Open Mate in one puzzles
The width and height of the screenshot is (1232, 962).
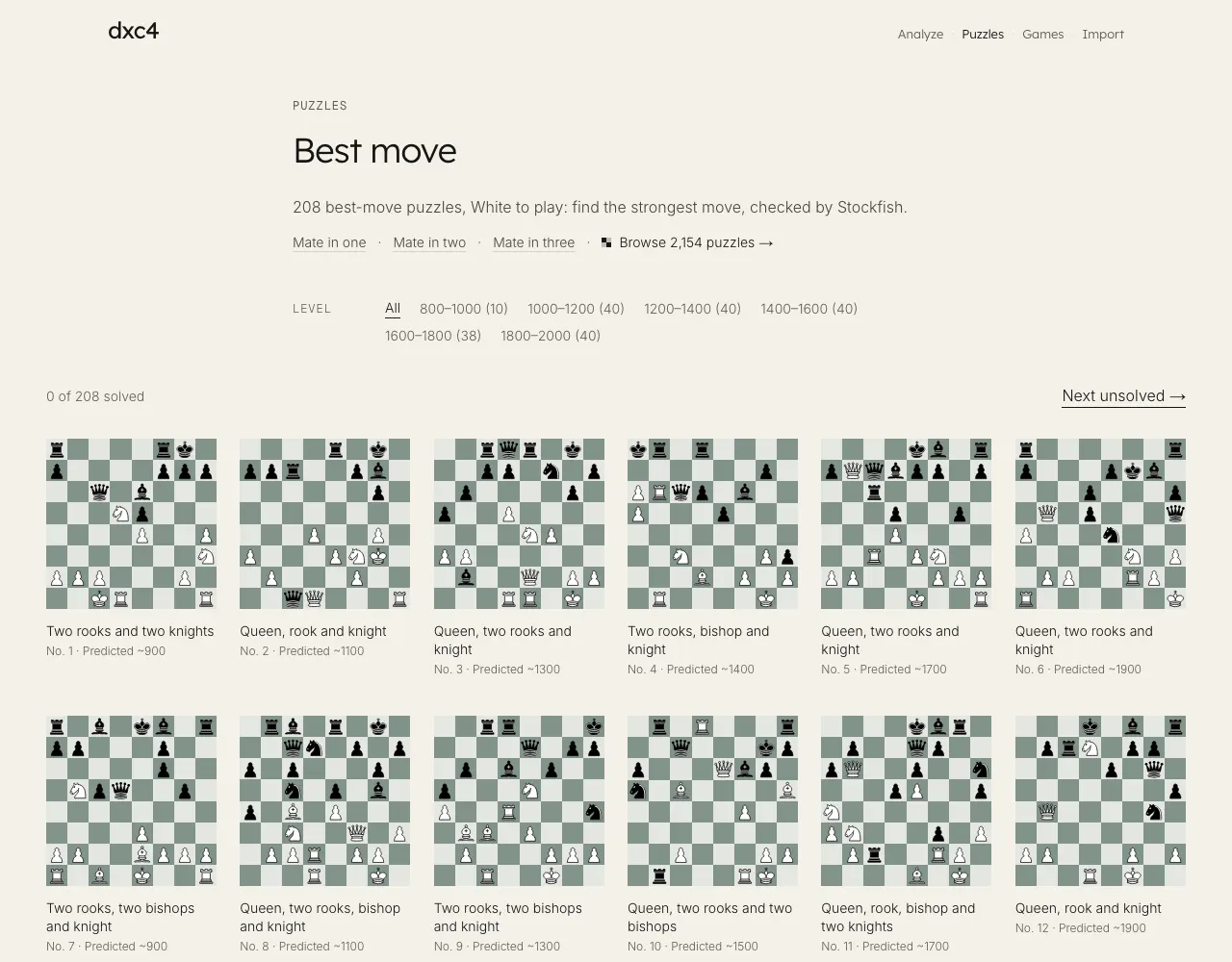click(x=329, y=242)
